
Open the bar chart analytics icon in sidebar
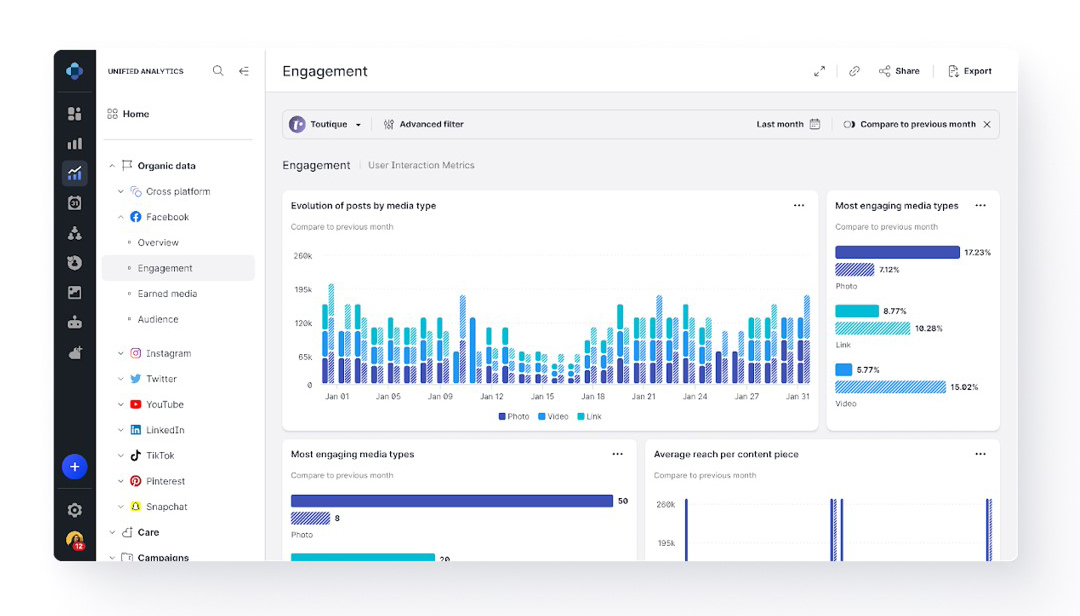pyautogui.click(x=74, y=143)
